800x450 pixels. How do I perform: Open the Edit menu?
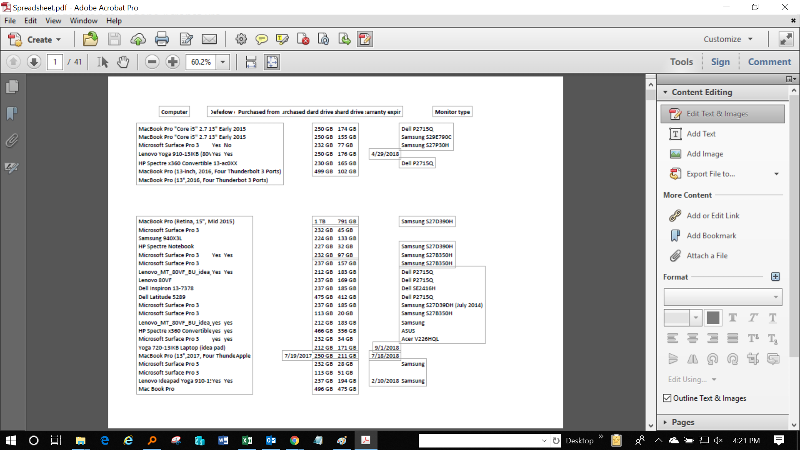[x=31, y=21]
